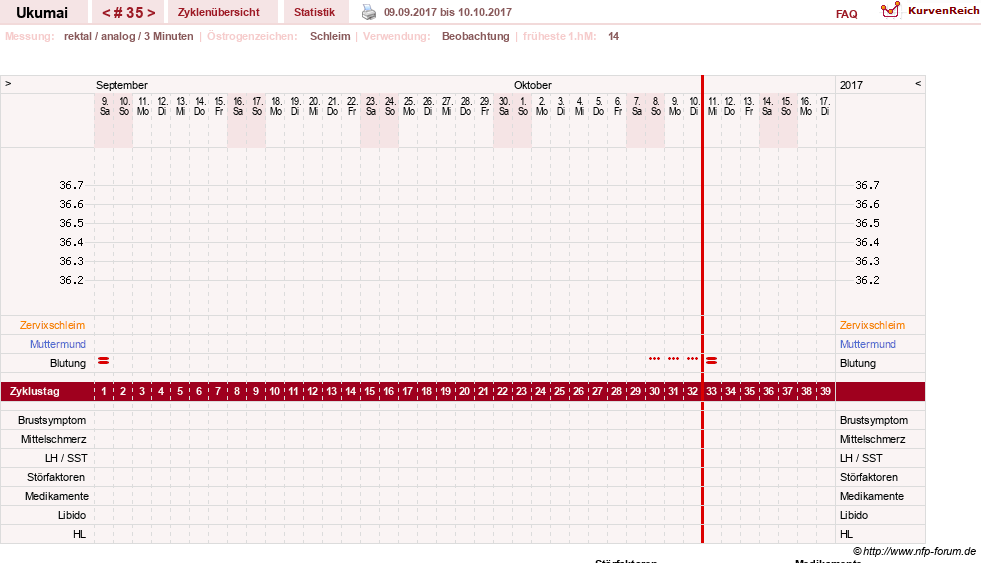Click bleeding marker on cycle day 1

tap(104, 361)
